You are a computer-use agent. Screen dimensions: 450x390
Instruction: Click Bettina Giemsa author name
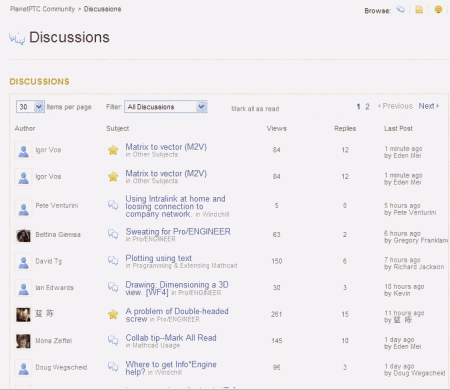(x=58, y=235)
